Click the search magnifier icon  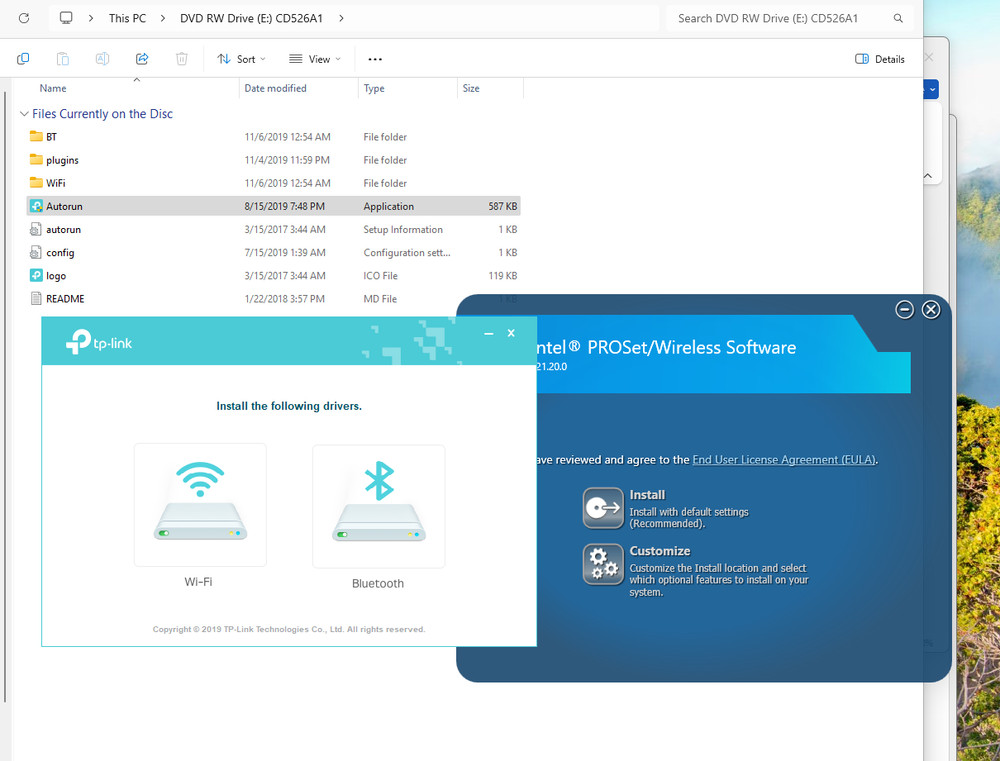898,18
